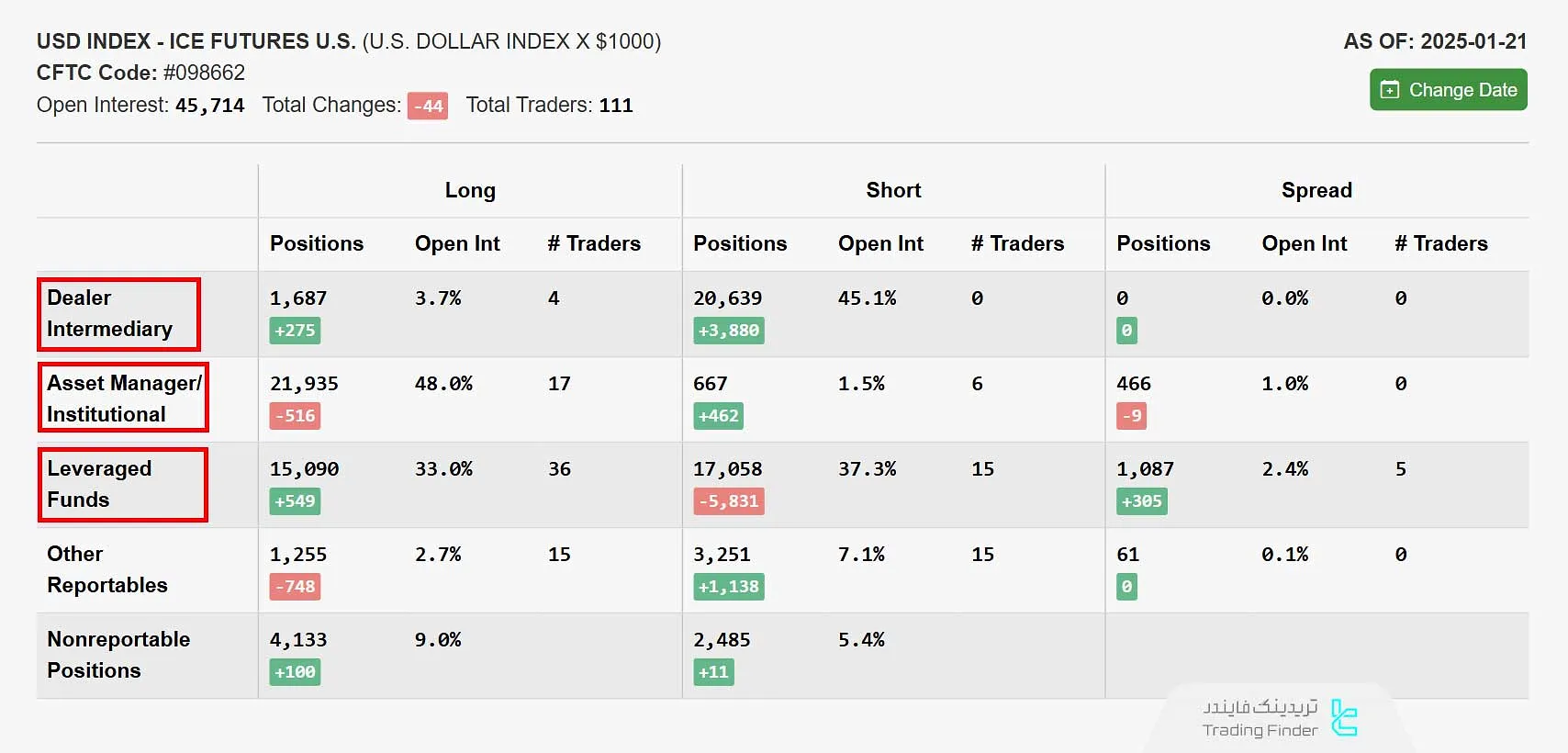Click the CFTC Code #098662 text

[140, 73]
